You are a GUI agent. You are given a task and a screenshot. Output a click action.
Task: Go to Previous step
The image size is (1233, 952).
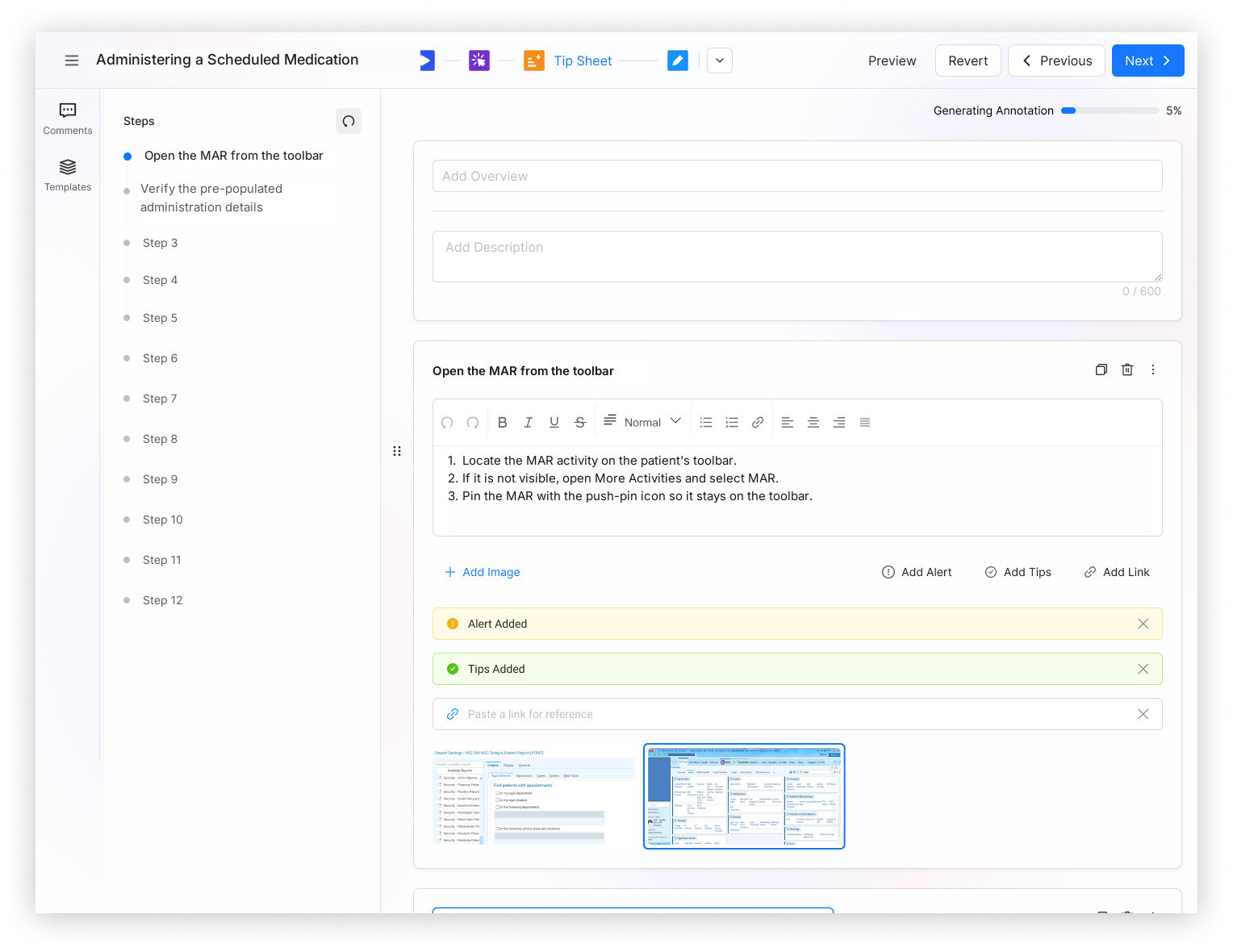pyautogui.click(x=1056, y=61)
